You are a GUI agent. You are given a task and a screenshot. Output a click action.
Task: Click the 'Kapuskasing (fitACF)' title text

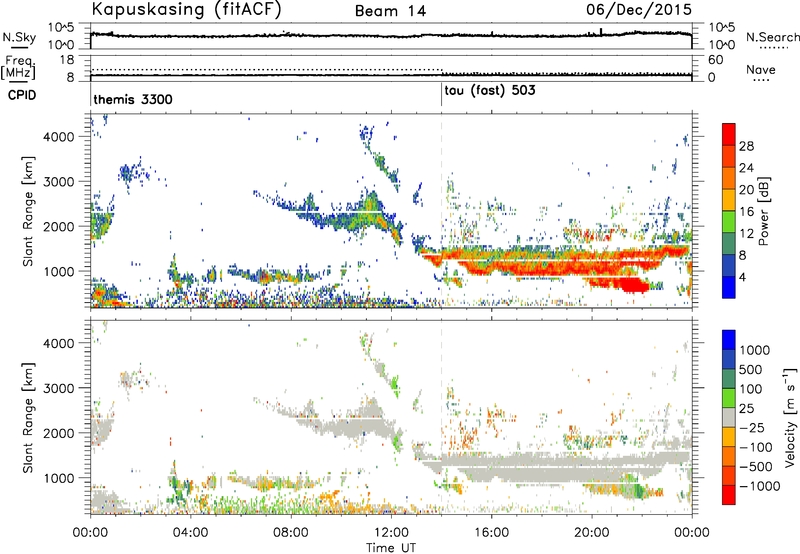[187, 10]
